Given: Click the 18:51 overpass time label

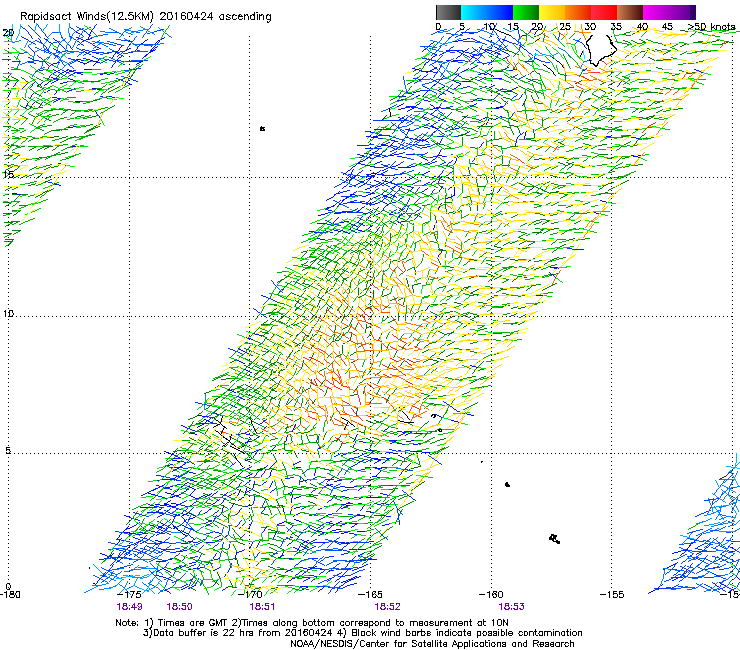Looking at the screenshot, I should tap(262, 607).
